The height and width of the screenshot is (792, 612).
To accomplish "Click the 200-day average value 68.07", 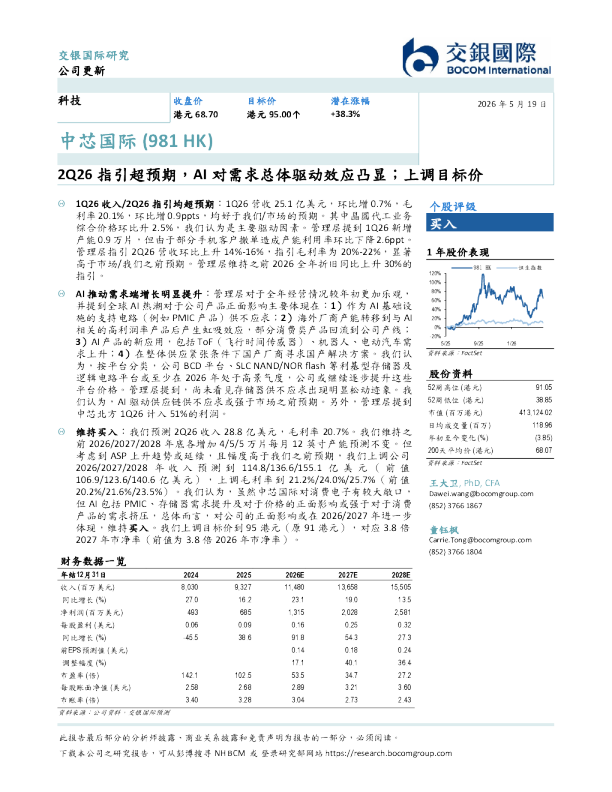I will tap(544, 450).
